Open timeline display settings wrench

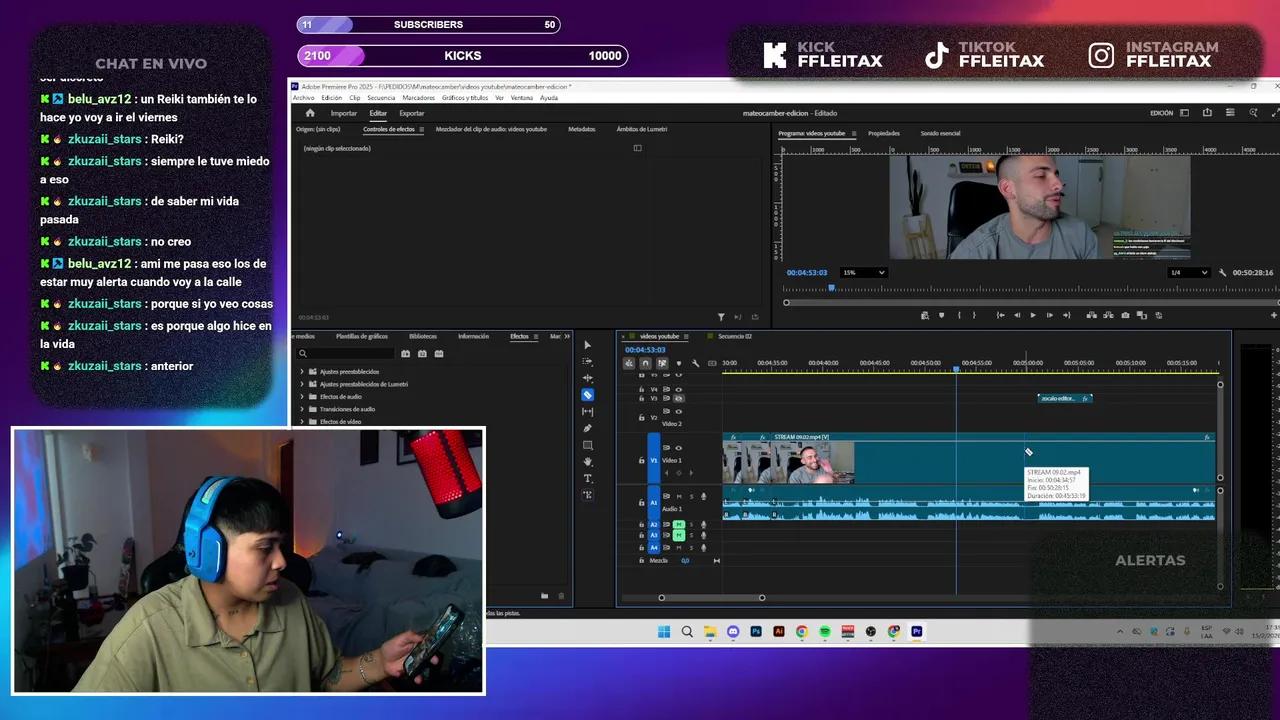point(696,363)
